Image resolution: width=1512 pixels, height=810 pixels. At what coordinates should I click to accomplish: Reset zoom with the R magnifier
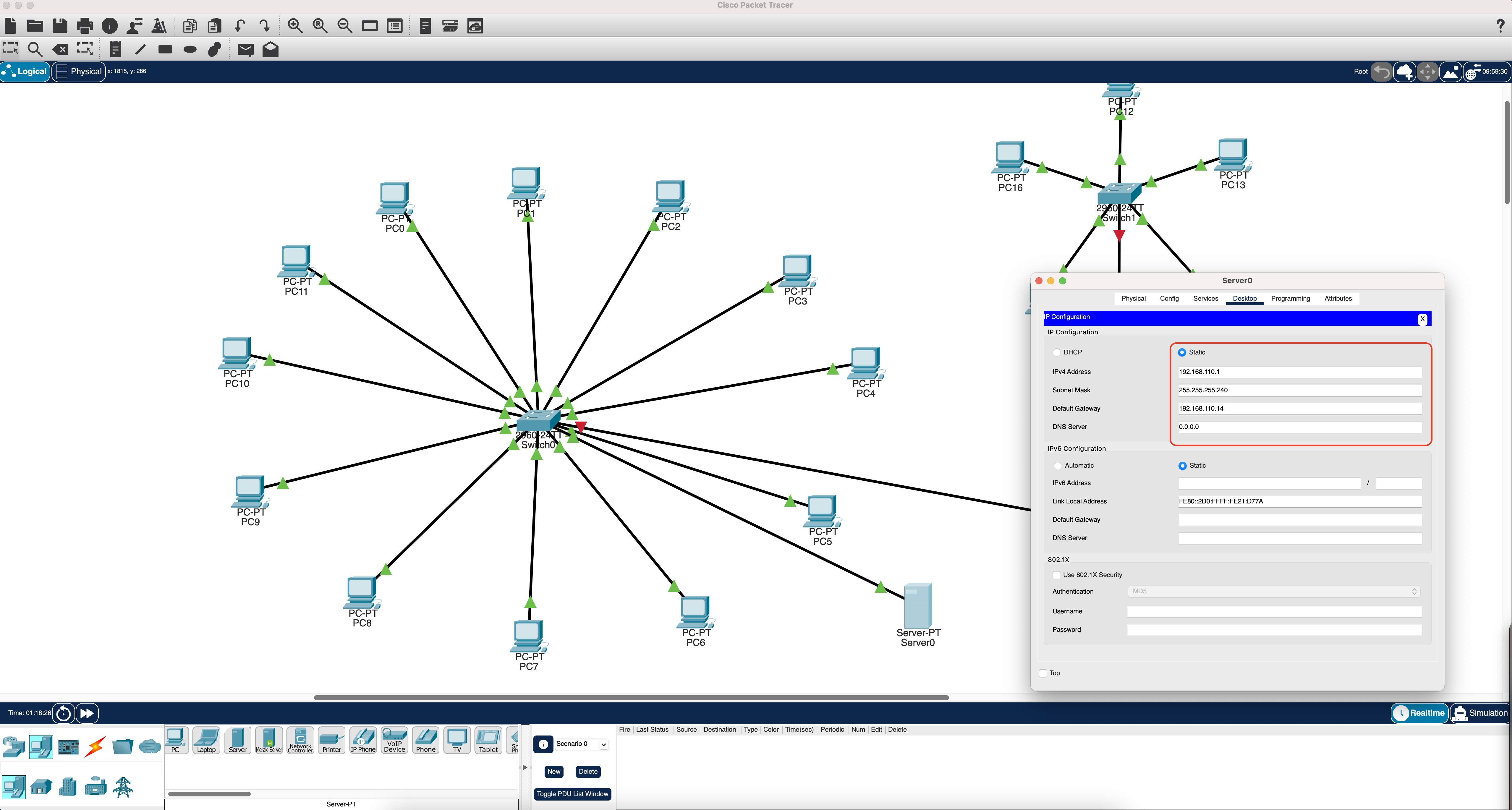(320, 26)
